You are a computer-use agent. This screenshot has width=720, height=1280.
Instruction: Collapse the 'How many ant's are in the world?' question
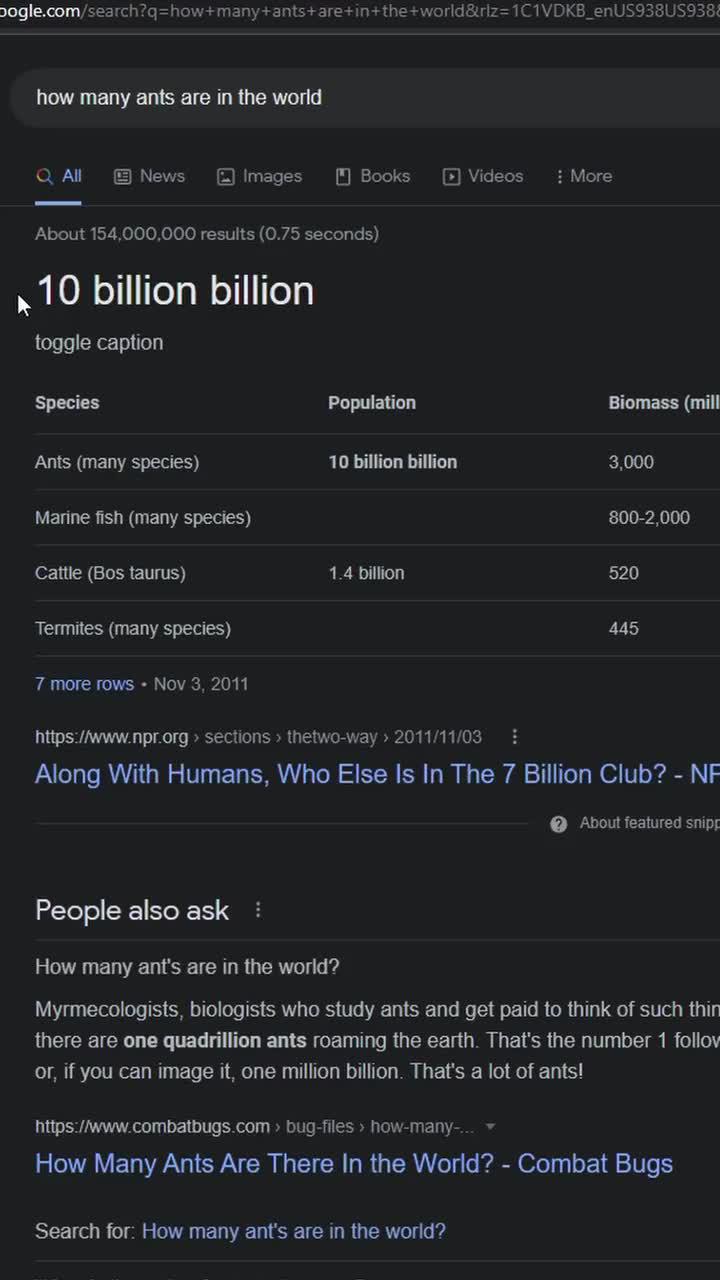[x=187, y=967]
